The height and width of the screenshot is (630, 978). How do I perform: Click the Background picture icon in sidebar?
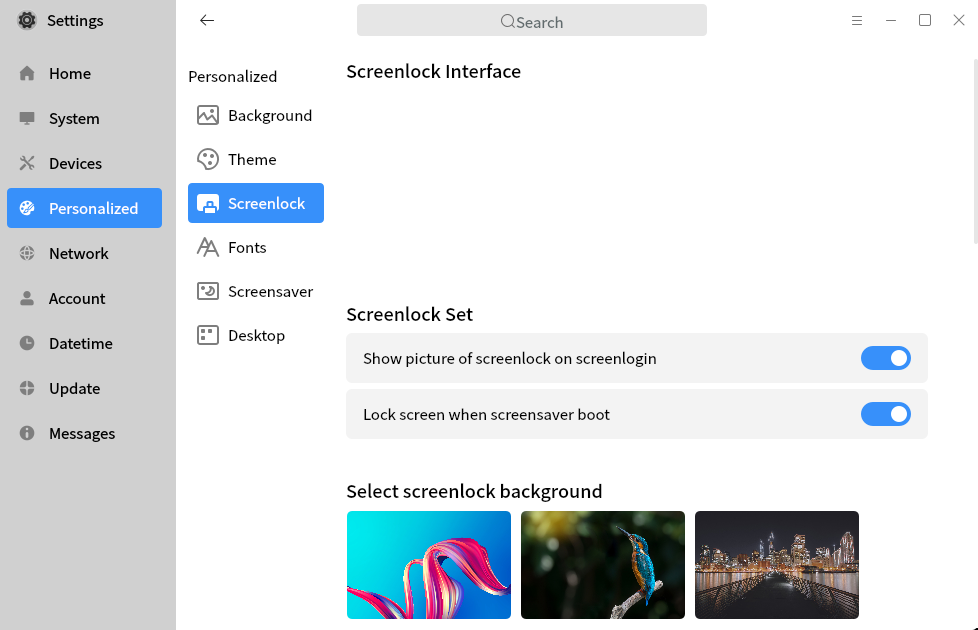(208, 115)
